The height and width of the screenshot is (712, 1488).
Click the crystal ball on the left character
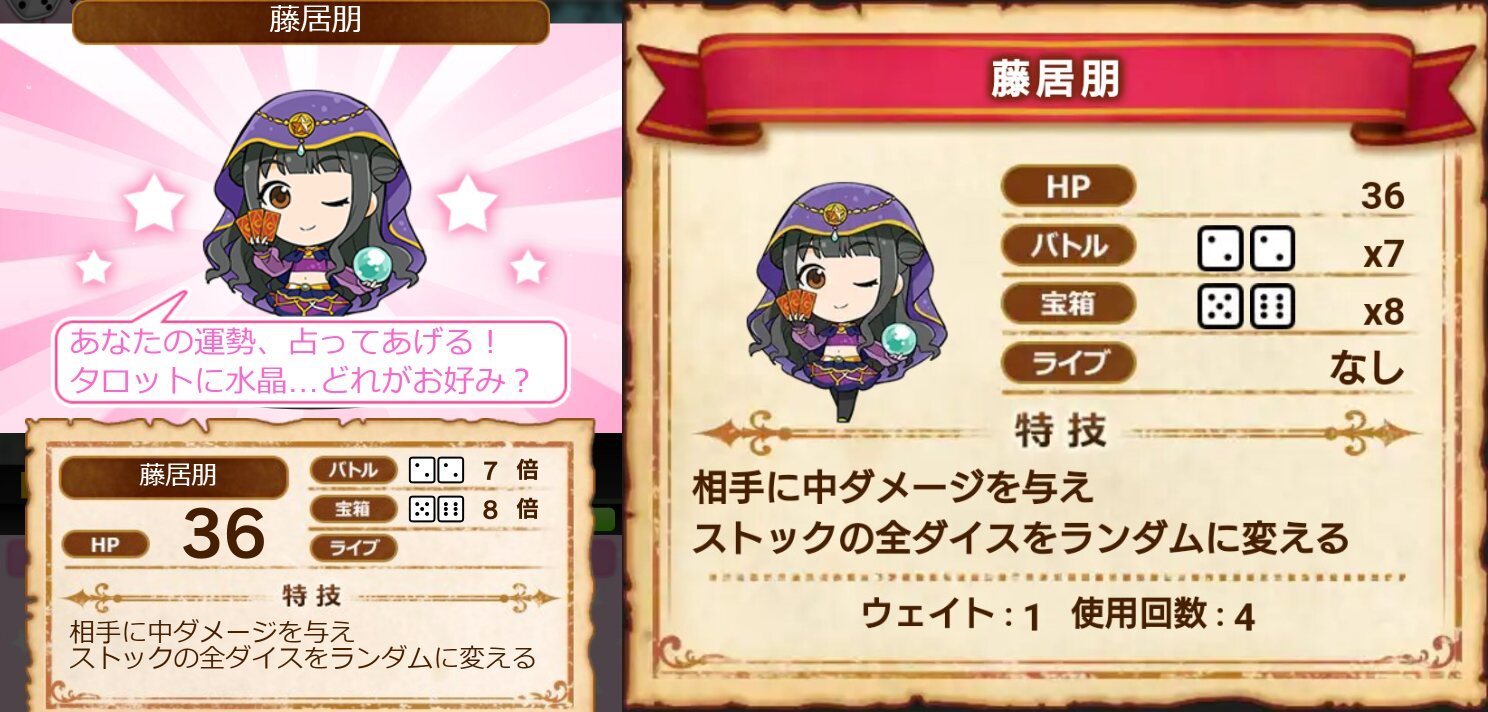click(376, 267)
